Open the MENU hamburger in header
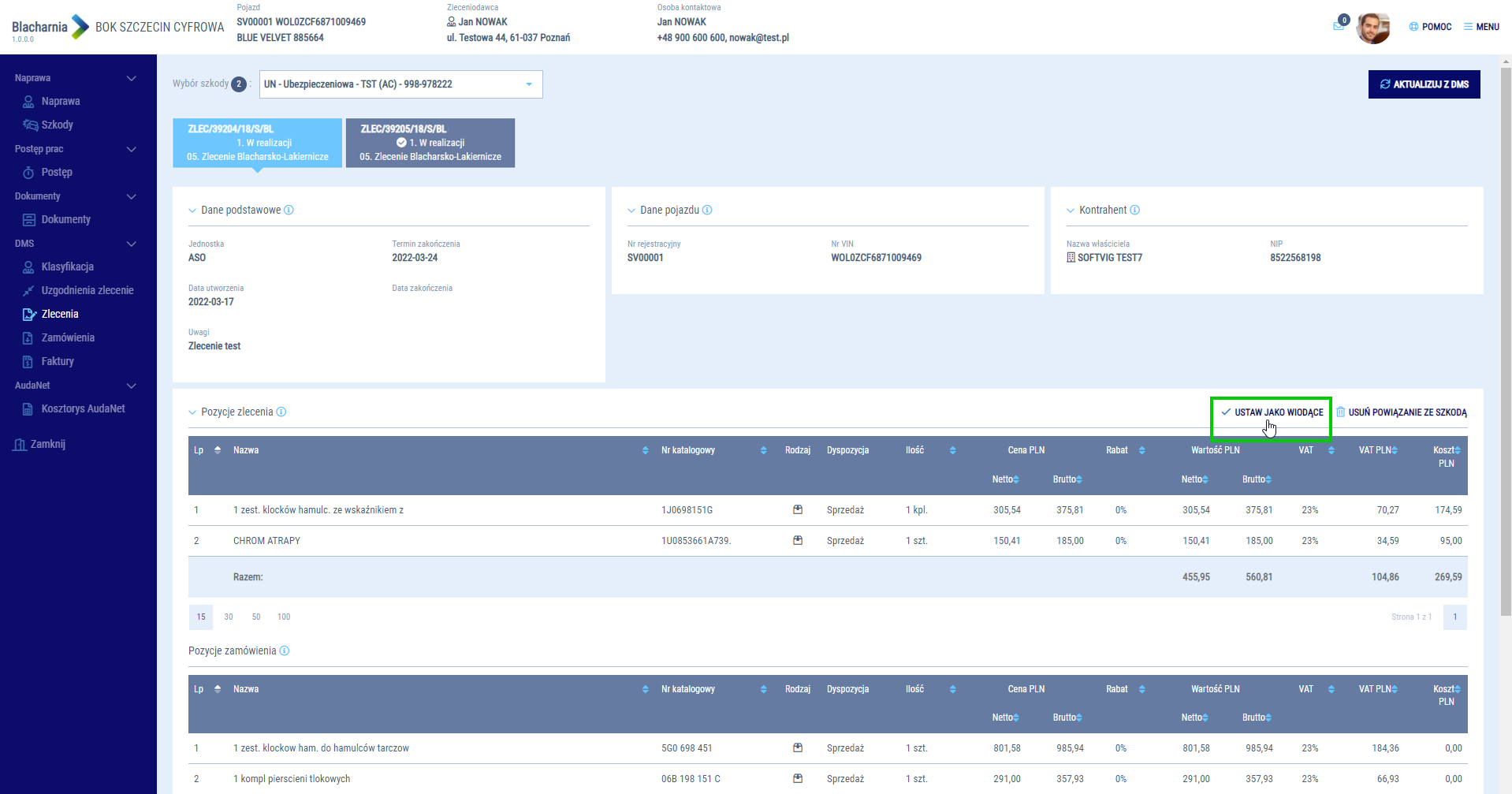 [x=1481, y=27]
